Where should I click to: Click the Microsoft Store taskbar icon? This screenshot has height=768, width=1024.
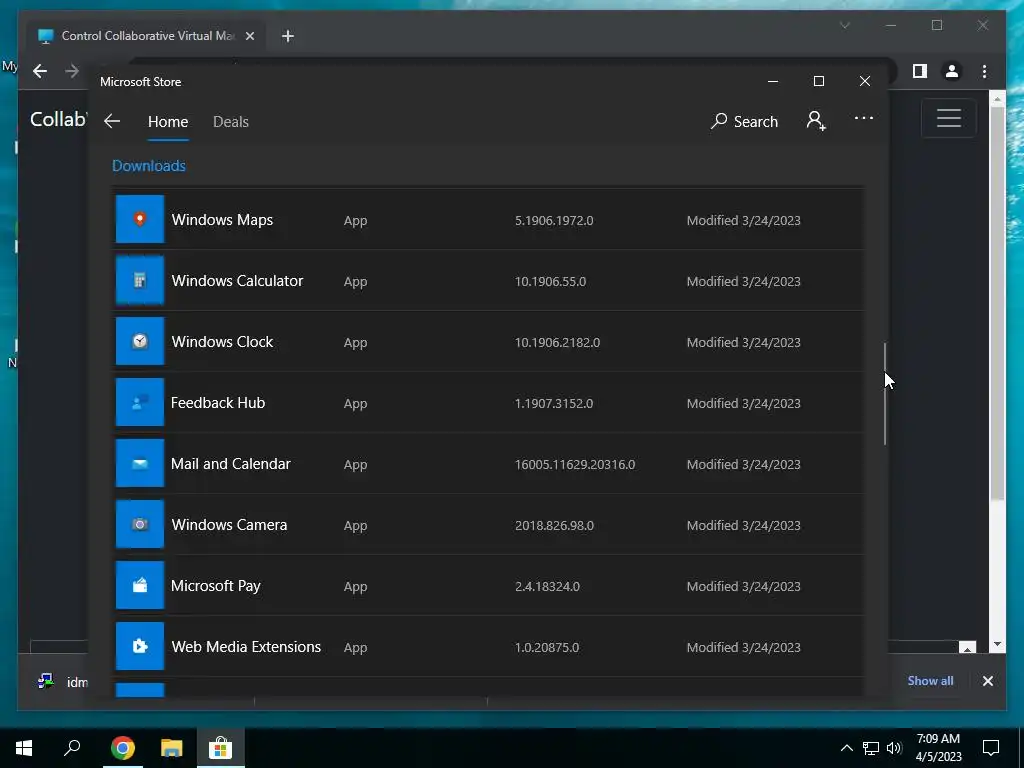221,748
